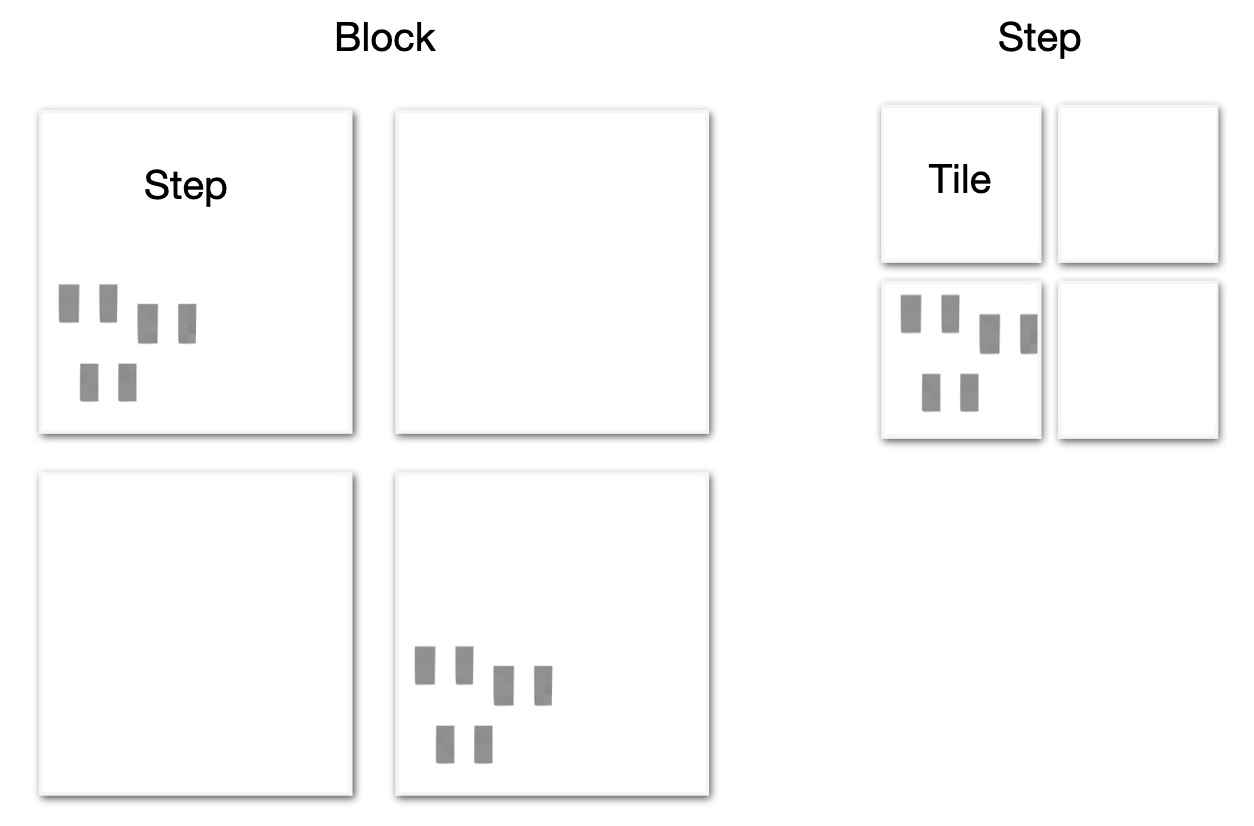Click second gray bar, top row, top-left Block square
Screen dimensions: 1254x826
coord(108,303)
